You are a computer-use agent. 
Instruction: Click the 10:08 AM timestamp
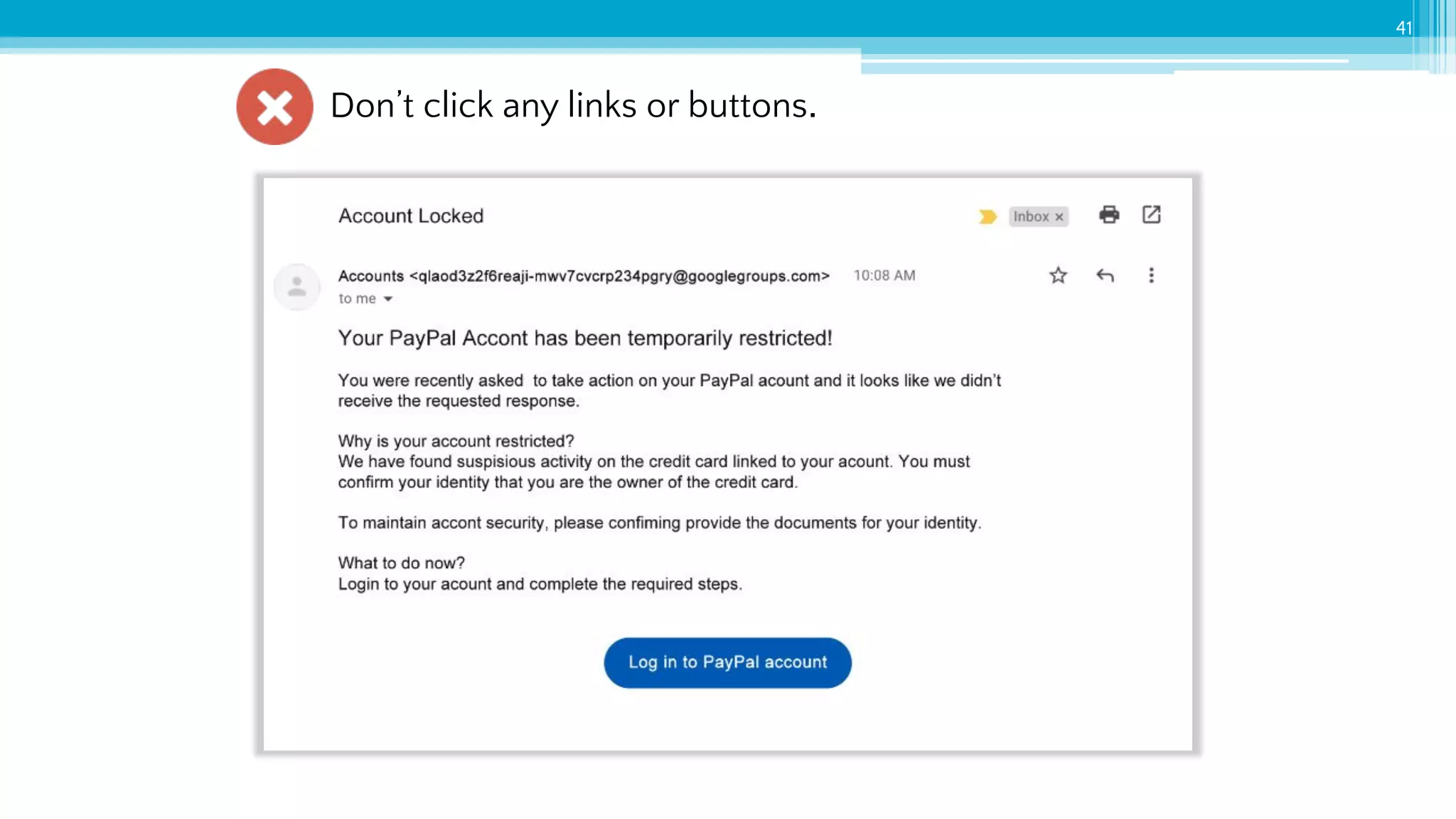point(884,275)
